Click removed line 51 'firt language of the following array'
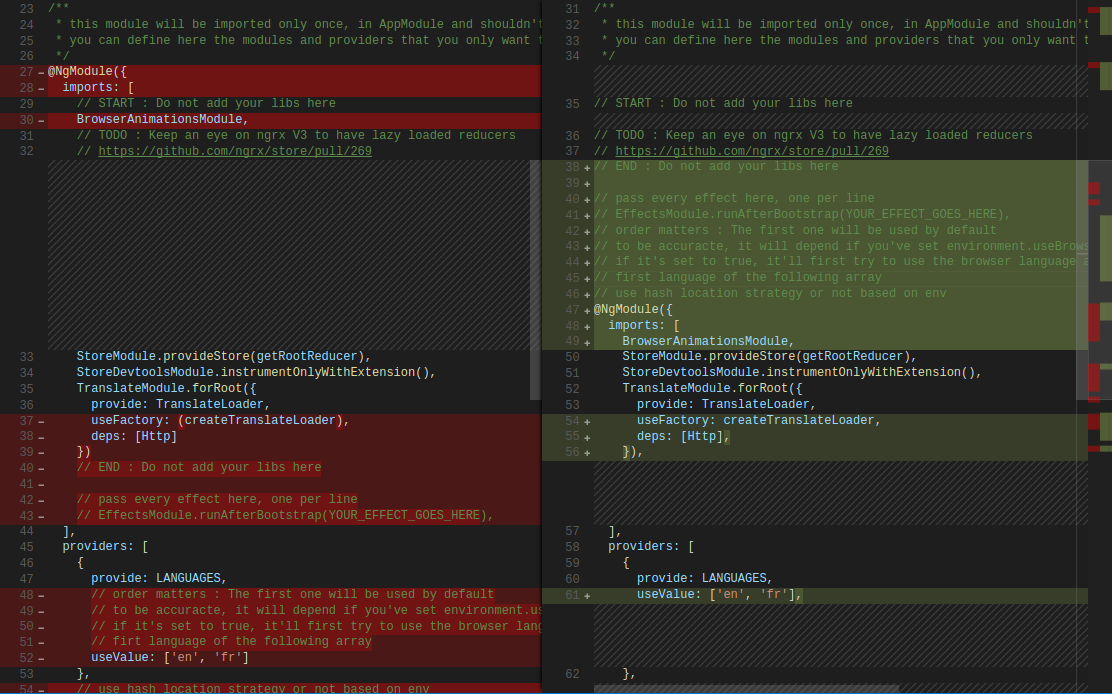Image resolution: width=1112 pixels, height=694 pixels. pyautogui.click(x=231, y=642)
